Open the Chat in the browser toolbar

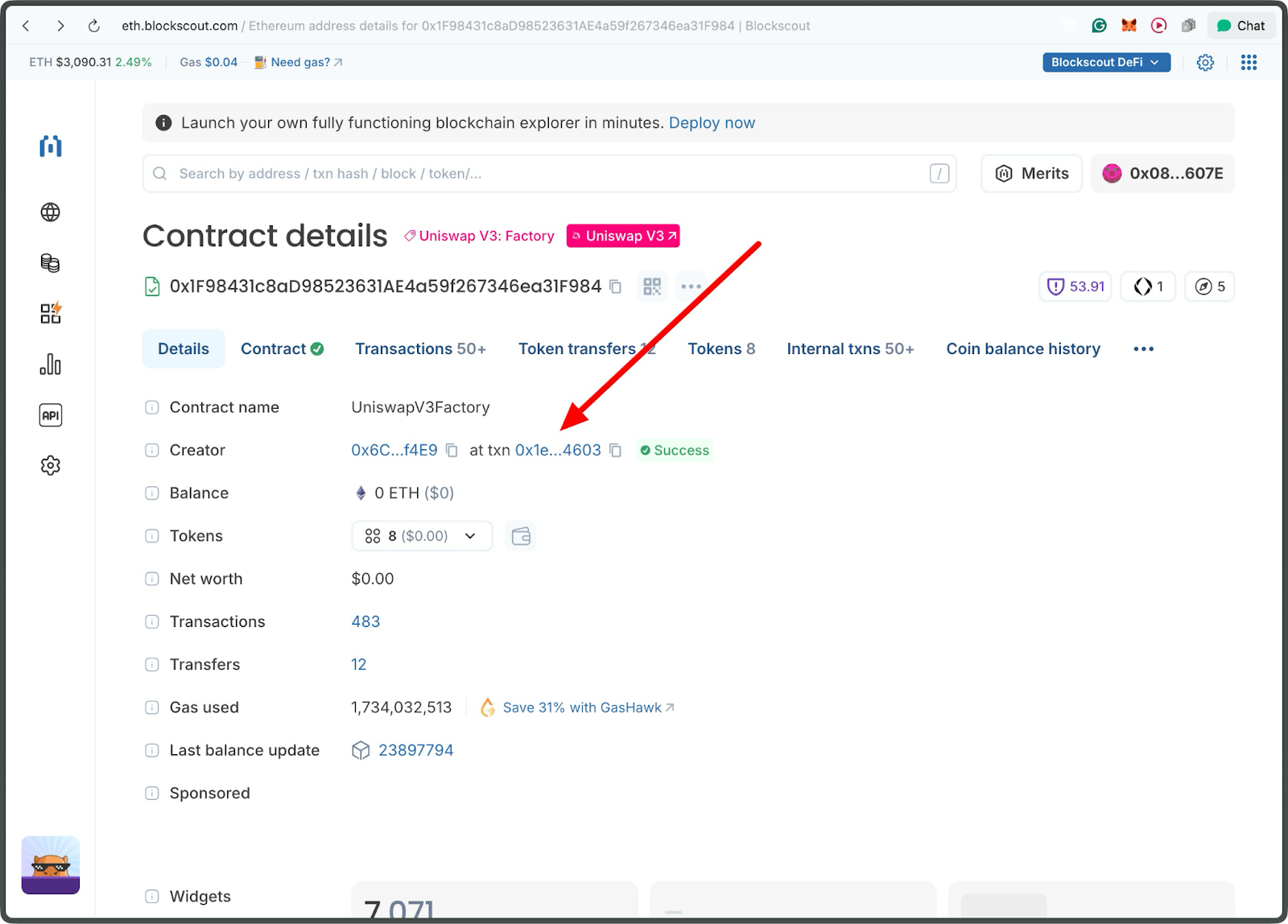click(1241, 25)
